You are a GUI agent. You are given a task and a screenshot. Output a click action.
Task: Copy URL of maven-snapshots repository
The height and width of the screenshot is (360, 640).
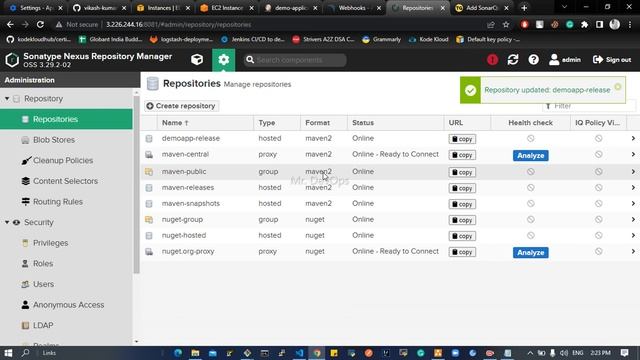tap(462, 204)
